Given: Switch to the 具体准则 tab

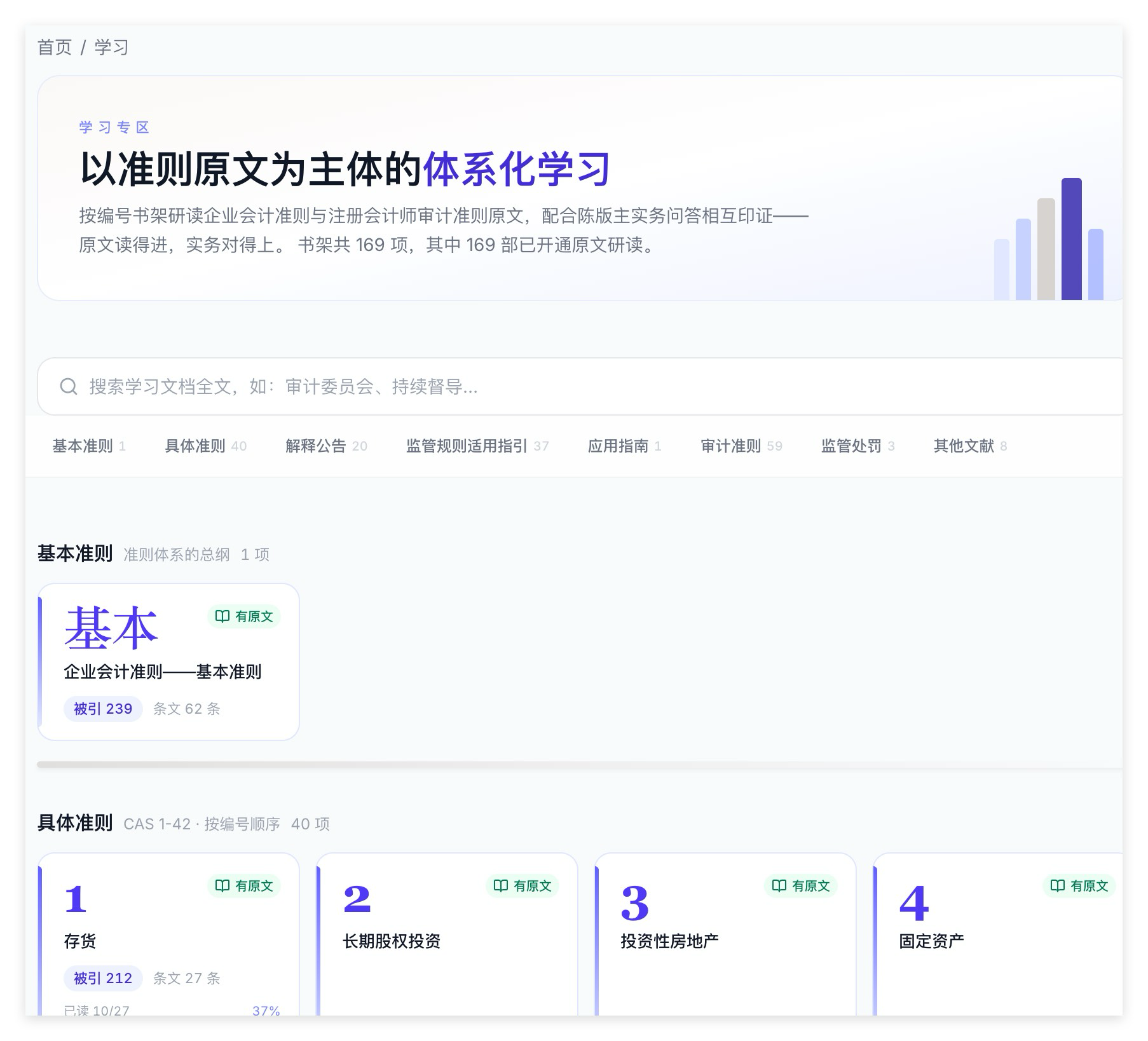Looking at the screenshot, I should [x=205, y=446].
